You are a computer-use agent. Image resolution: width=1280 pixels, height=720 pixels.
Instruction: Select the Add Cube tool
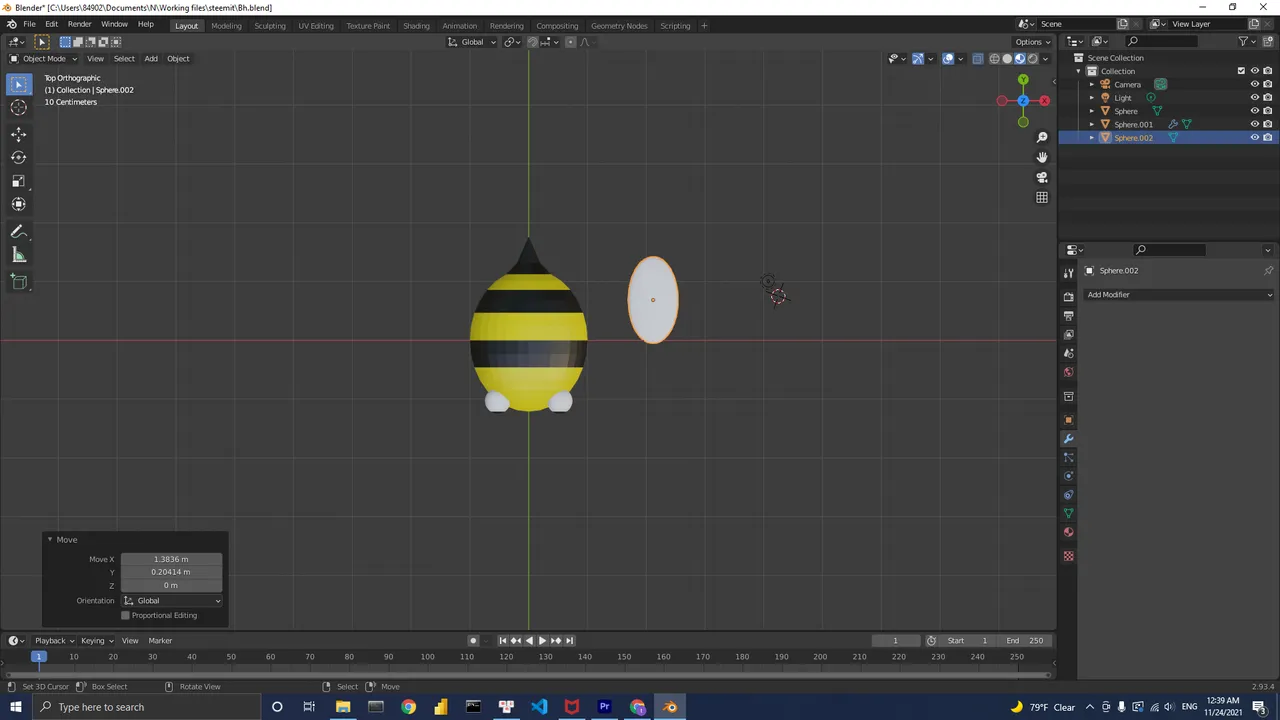[x=18, y=282]
